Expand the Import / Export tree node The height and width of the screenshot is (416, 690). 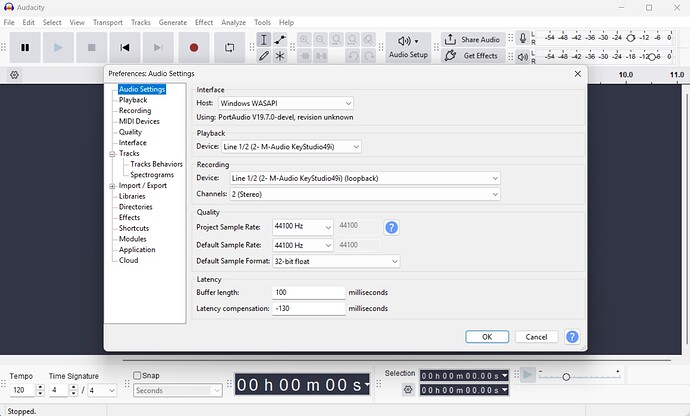pyautogui.click(x=112, y=186)
